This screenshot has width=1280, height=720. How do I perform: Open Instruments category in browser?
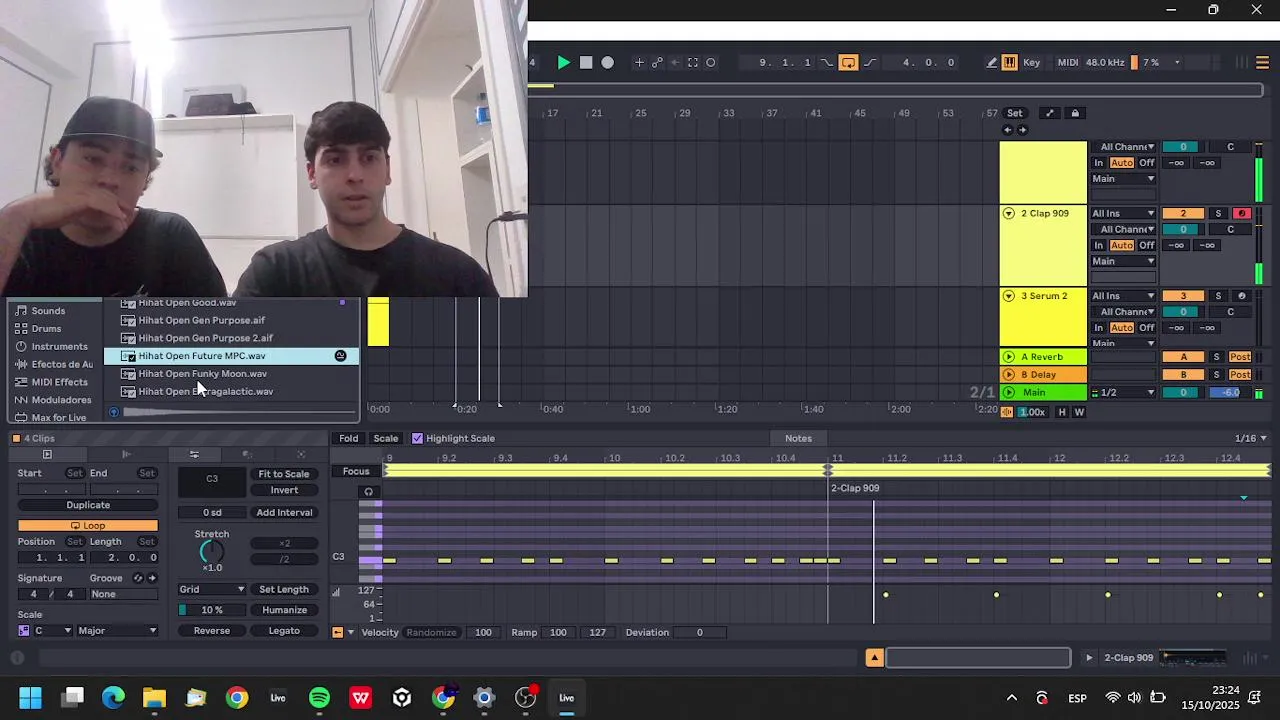(x=59, y=347)
